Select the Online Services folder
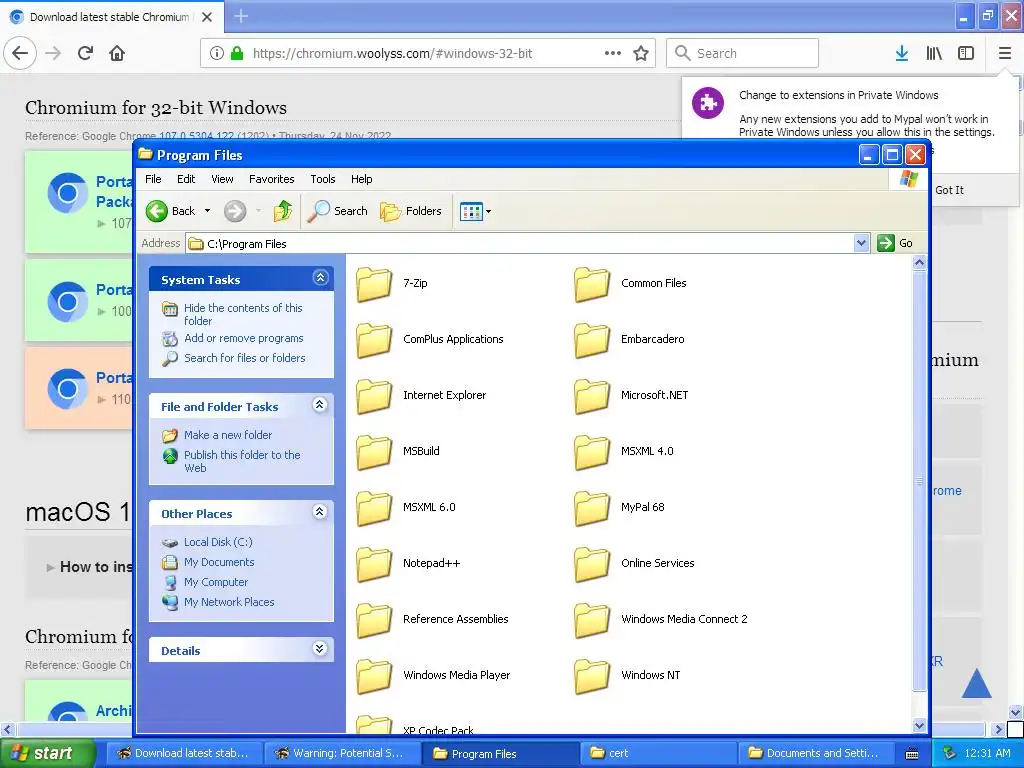This screenshot has height=768, width=1024. (x=634, y=563)
